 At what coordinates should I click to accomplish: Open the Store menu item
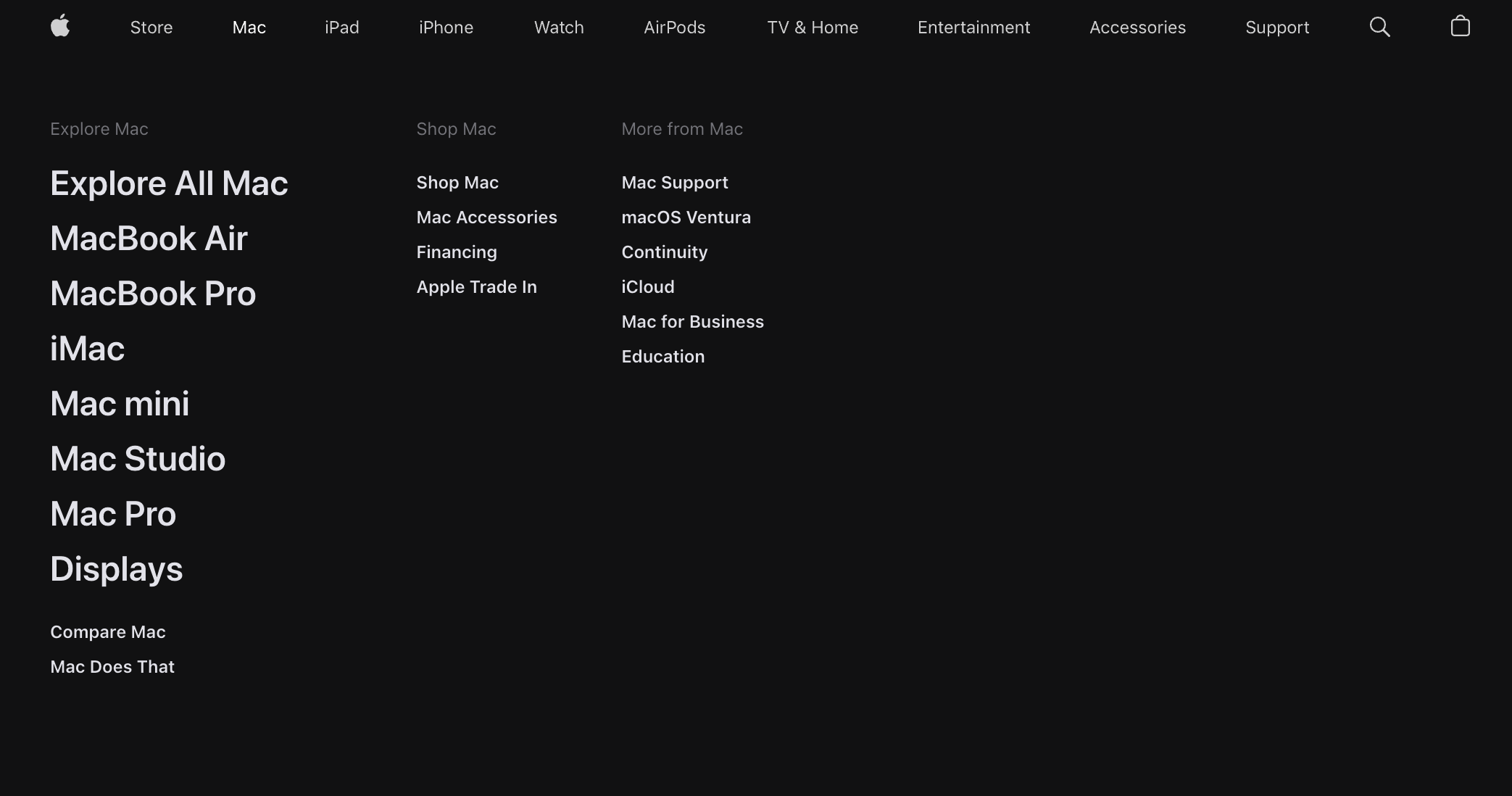coord(151,28)
